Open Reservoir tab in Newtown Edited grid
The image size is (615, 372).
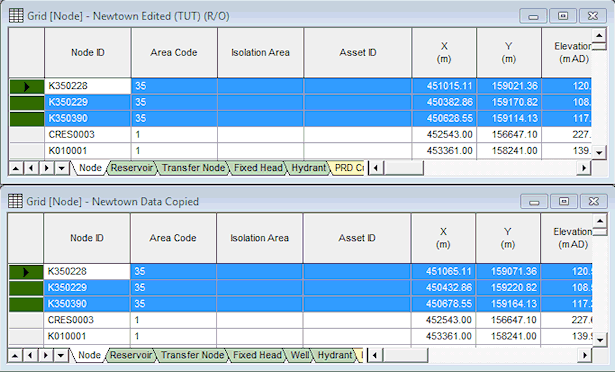(131, 168)
